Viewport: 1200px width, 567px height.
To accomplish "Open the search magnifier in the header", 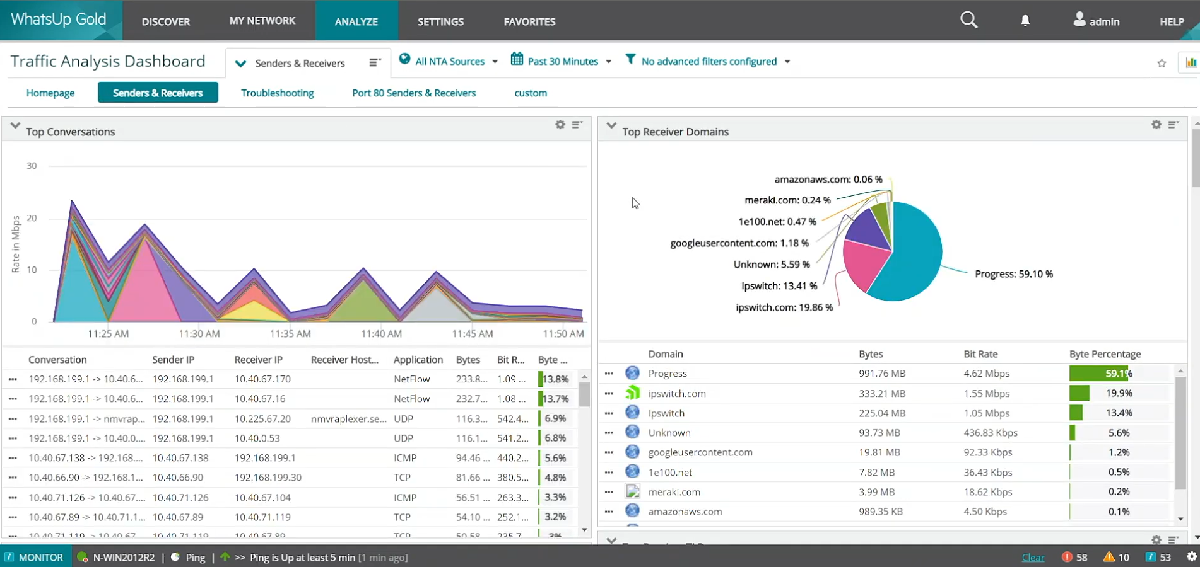I will tap(968, 20).
